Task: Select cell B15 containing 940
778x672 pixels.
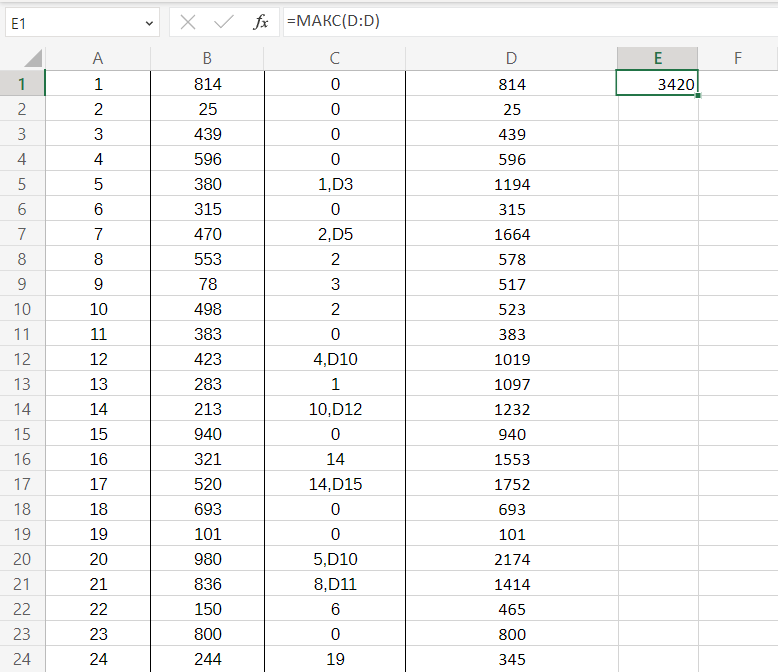Action: click(207, 434)
